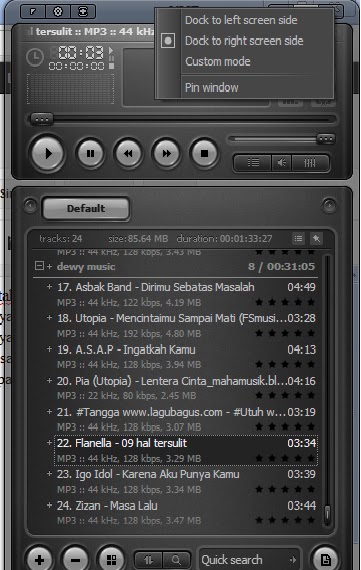This screenshot has height=570, width=361.
Task: Pause the current track
Action: (90, 154)
